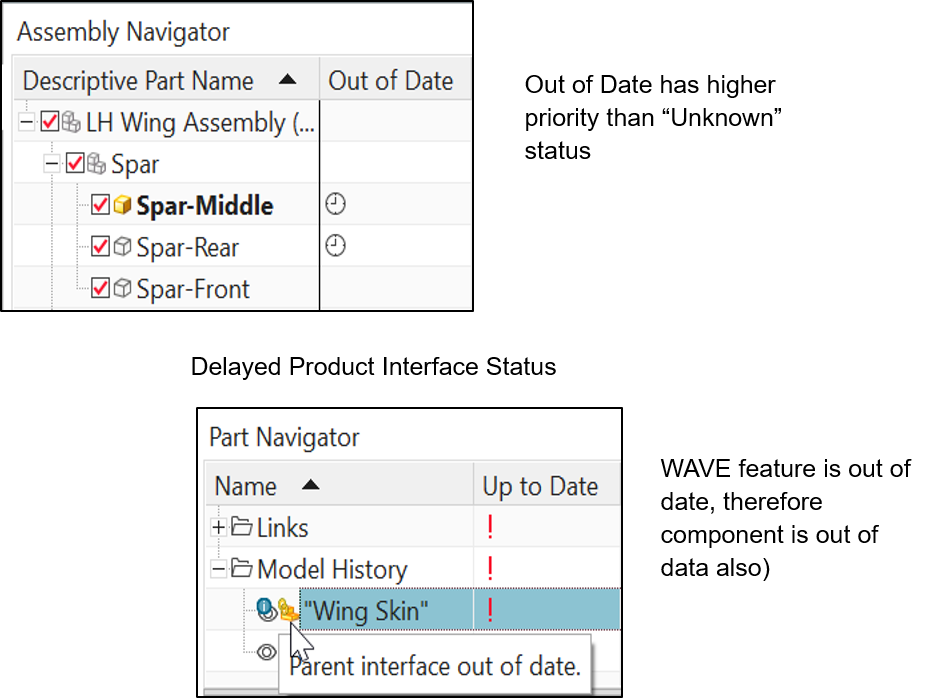Uncheck the LH Wing Assembly checkbox

[50, 121]
